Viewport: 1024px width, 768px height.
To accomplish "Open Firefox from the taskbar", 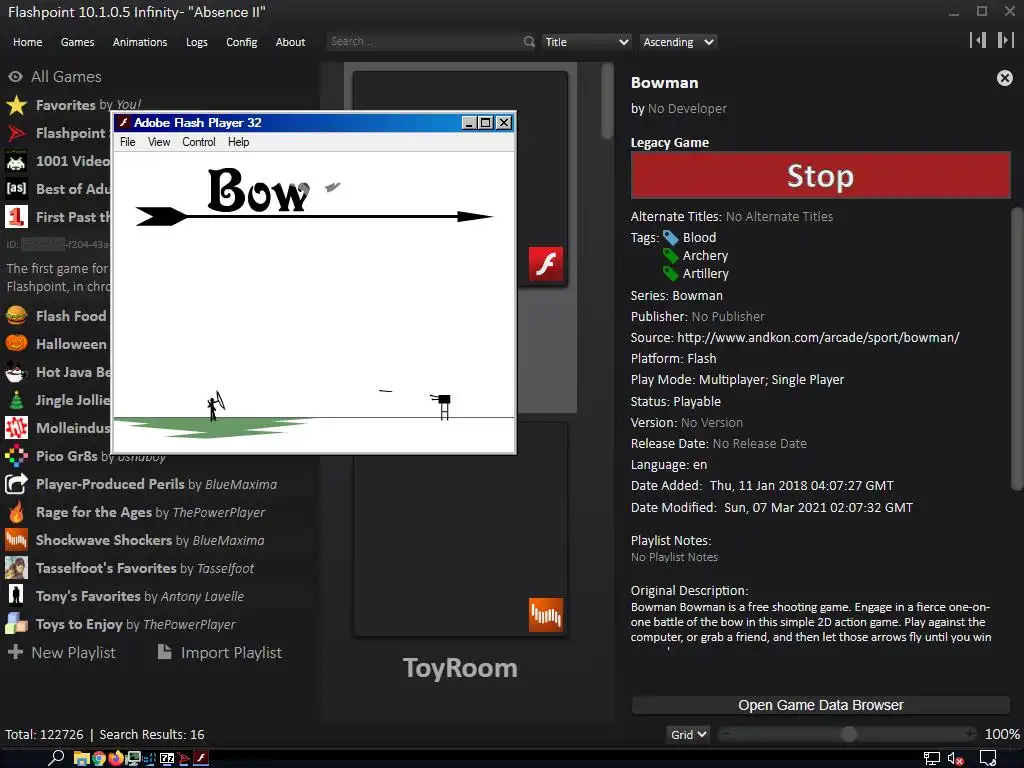I will coord(116,758).
